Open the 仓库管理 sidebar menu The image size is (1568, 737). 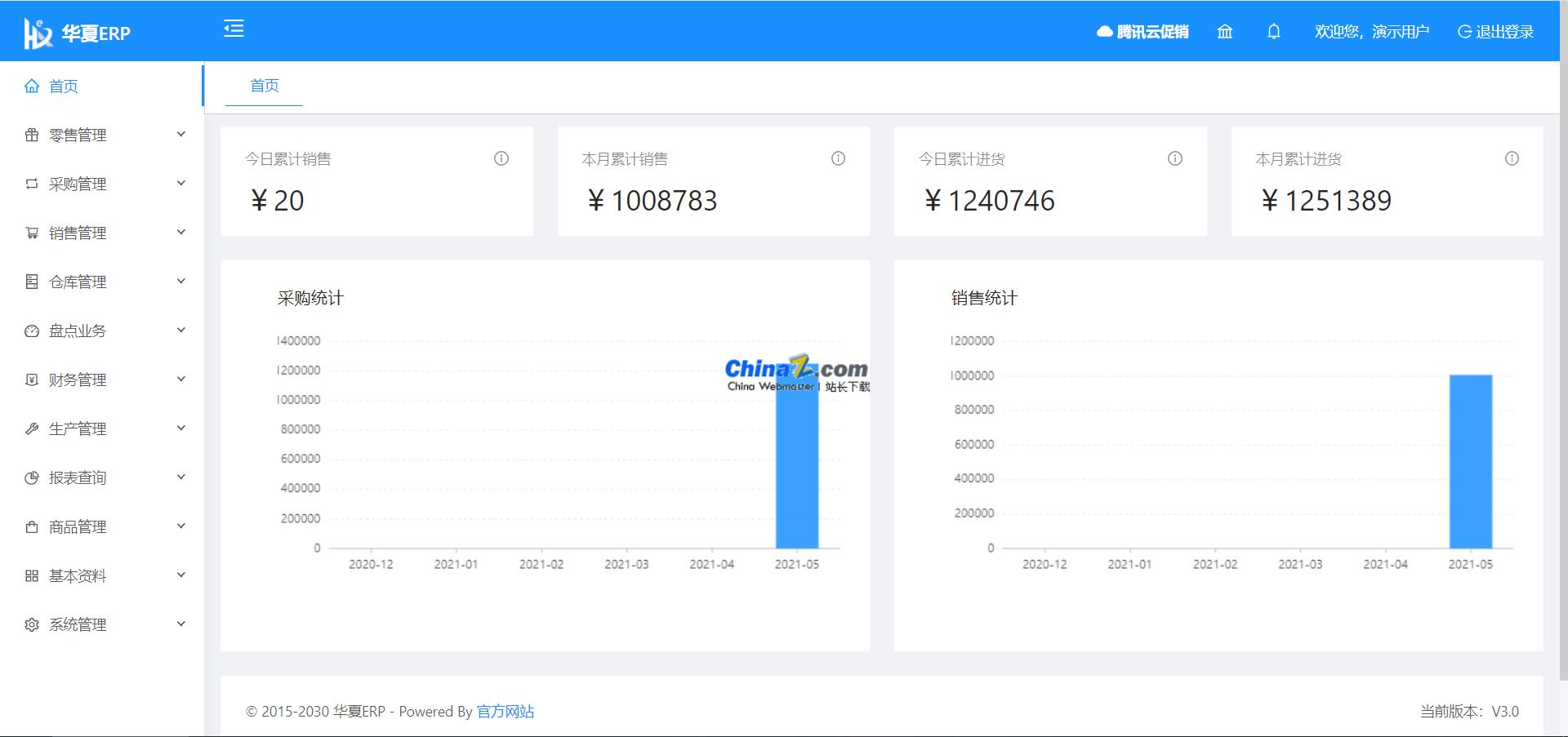(101, 282)
